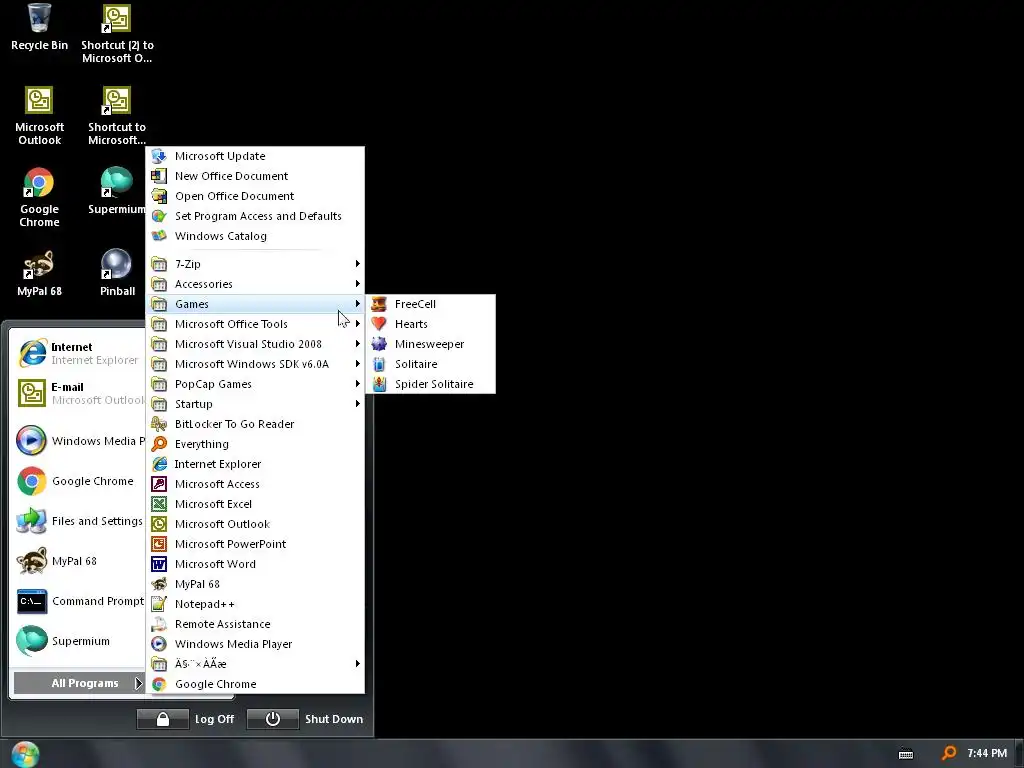Launch Hearts from the Games submenu
The image size is (1024, 768).
[430, 324]
